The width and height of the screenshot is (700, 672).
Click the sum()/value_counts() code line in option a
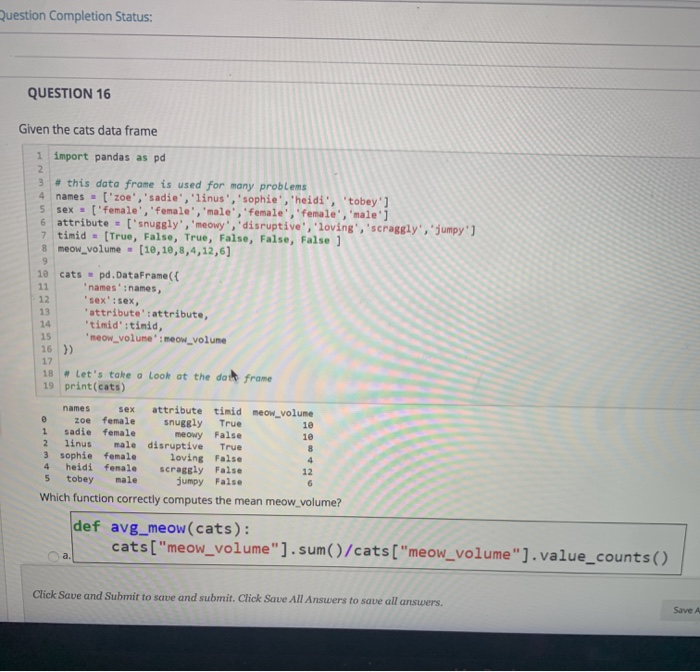(390, 552)
